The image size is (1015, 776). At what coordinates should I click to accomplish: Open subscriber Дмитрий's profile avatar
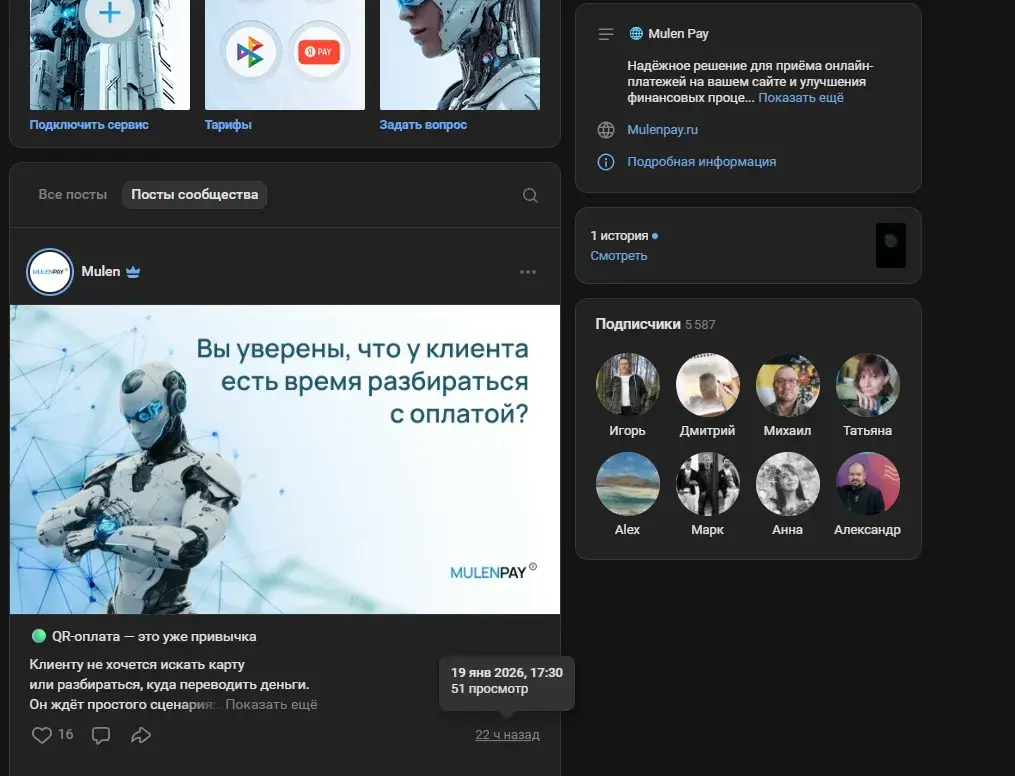pos(707,384)
